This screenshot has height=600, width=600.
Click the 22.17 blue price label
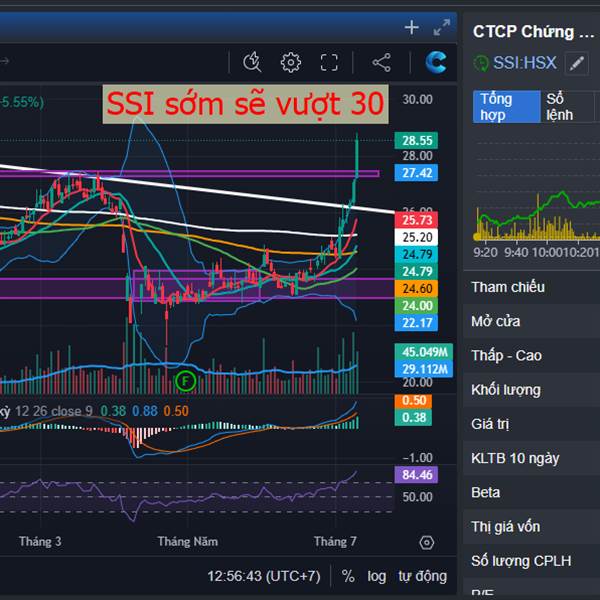pyautogui.click(x=416, y=323)
